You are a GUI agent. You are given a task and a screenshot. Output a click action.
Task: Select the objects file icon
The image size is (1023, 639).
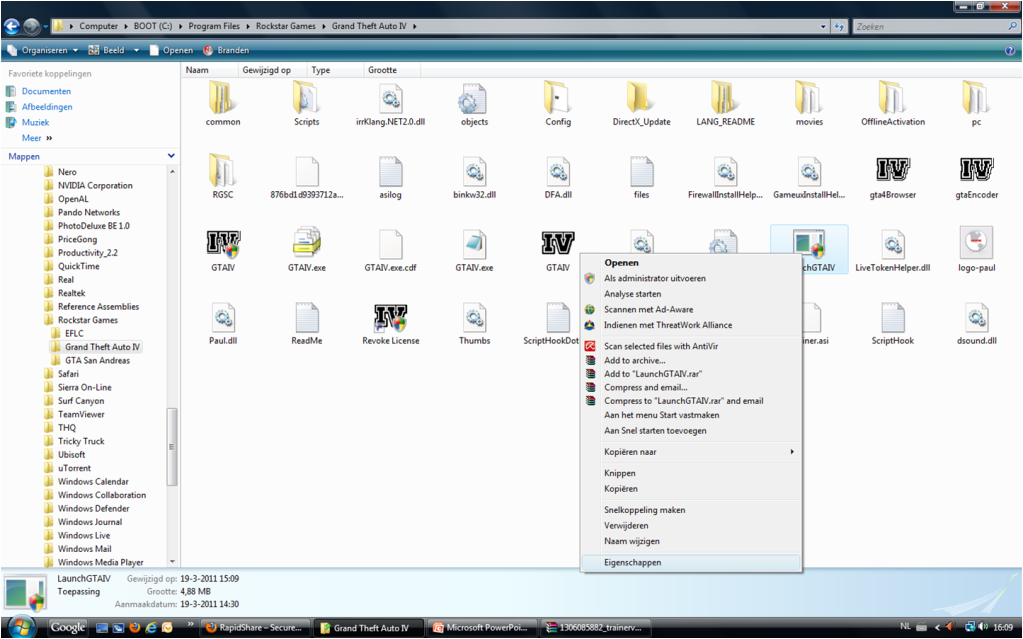click(474, 98)
